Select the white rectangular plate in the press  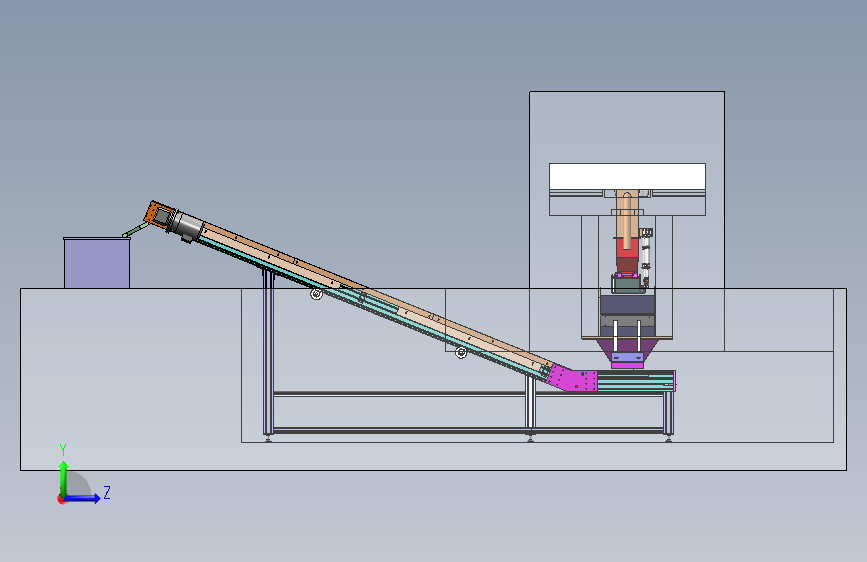tap(627, 176)
